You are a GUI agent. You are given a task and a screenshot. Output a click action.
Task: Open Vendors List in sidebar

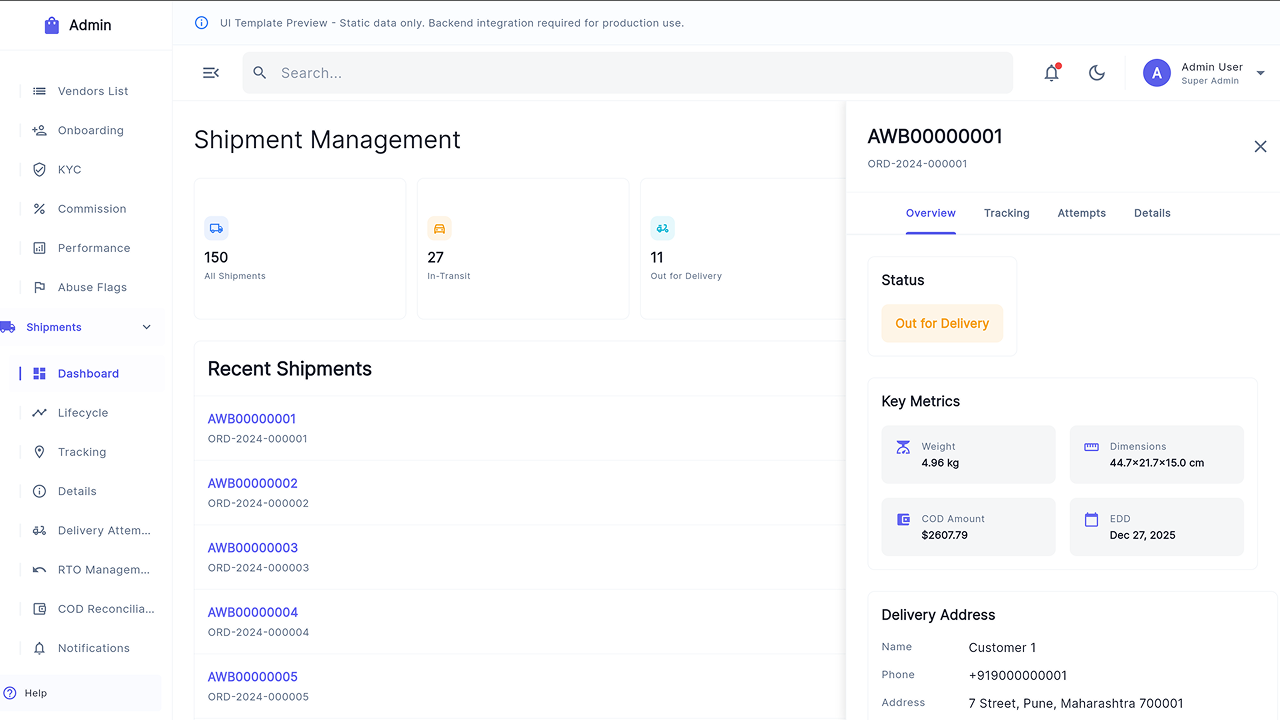[92, 91]
